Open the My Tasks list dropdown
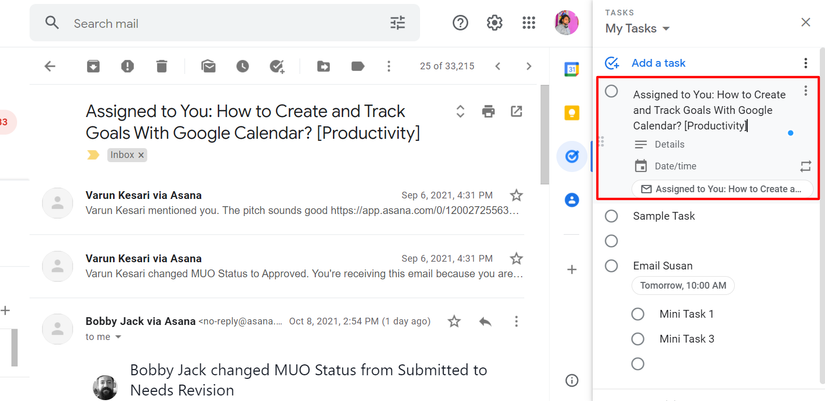825x401 pixels. click(637, 28)
